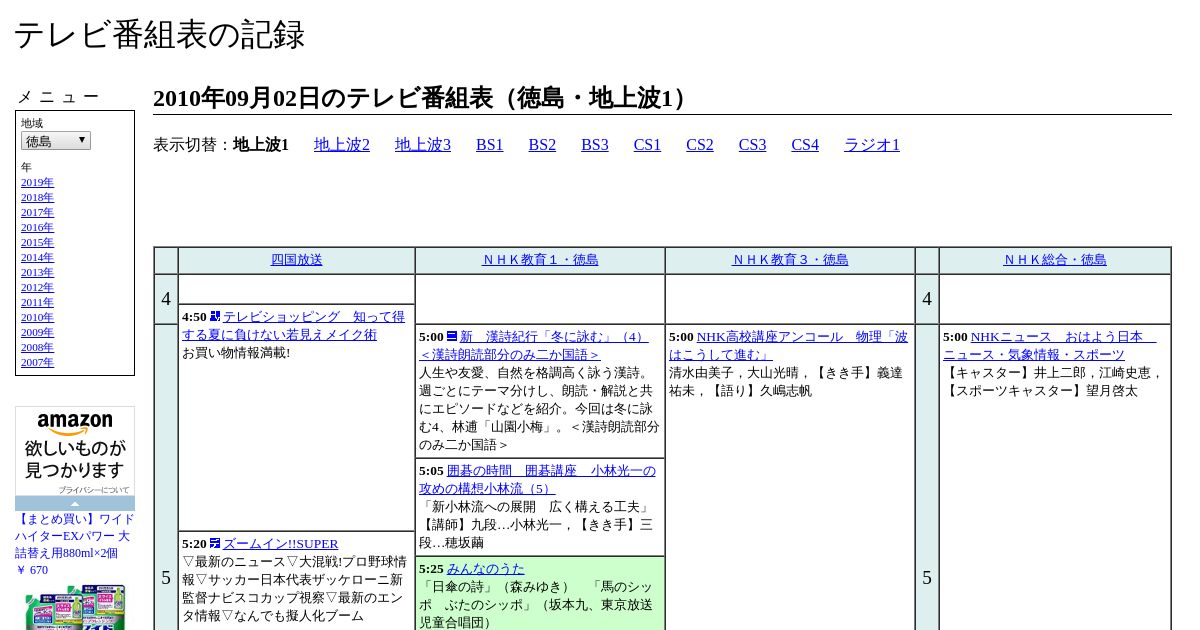Image resolution: width=1200 pixels, height=630 pixels.
Task: Switch to CS2 listing
Action: pos(700,145)
